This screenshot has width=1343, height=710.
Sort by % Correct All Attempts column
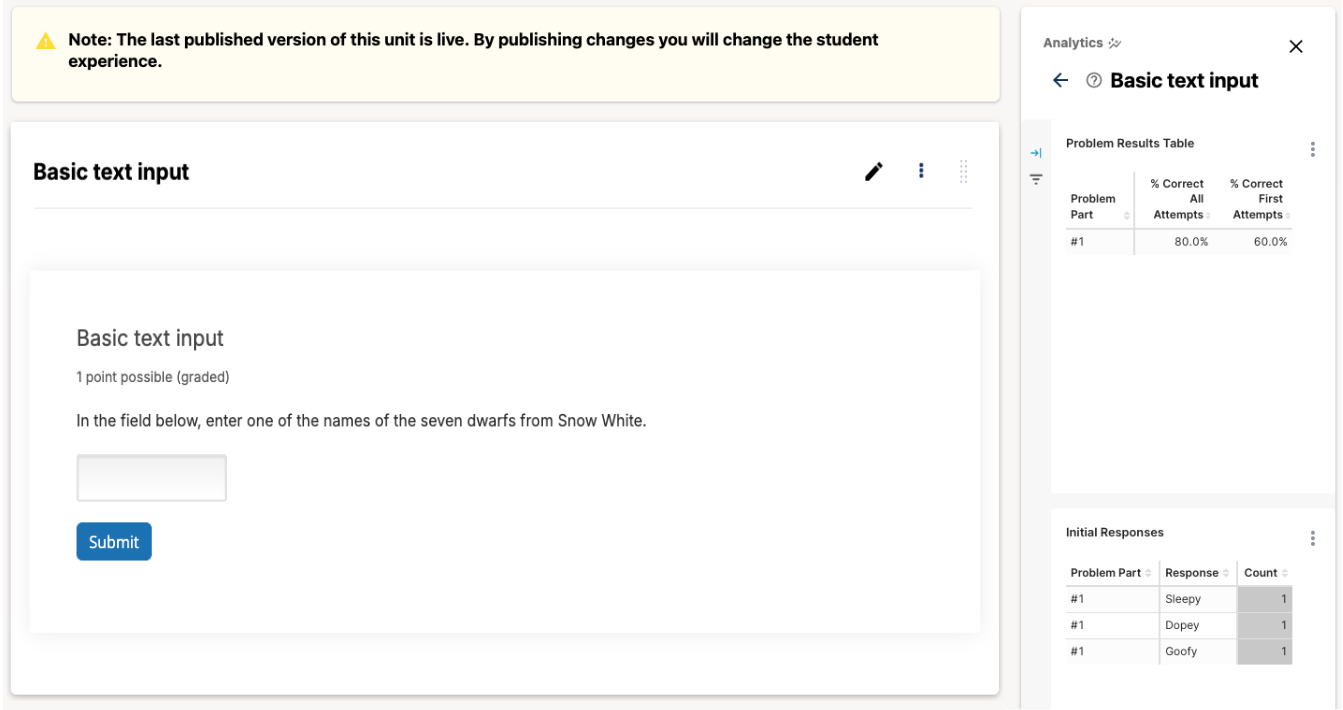1180,200
